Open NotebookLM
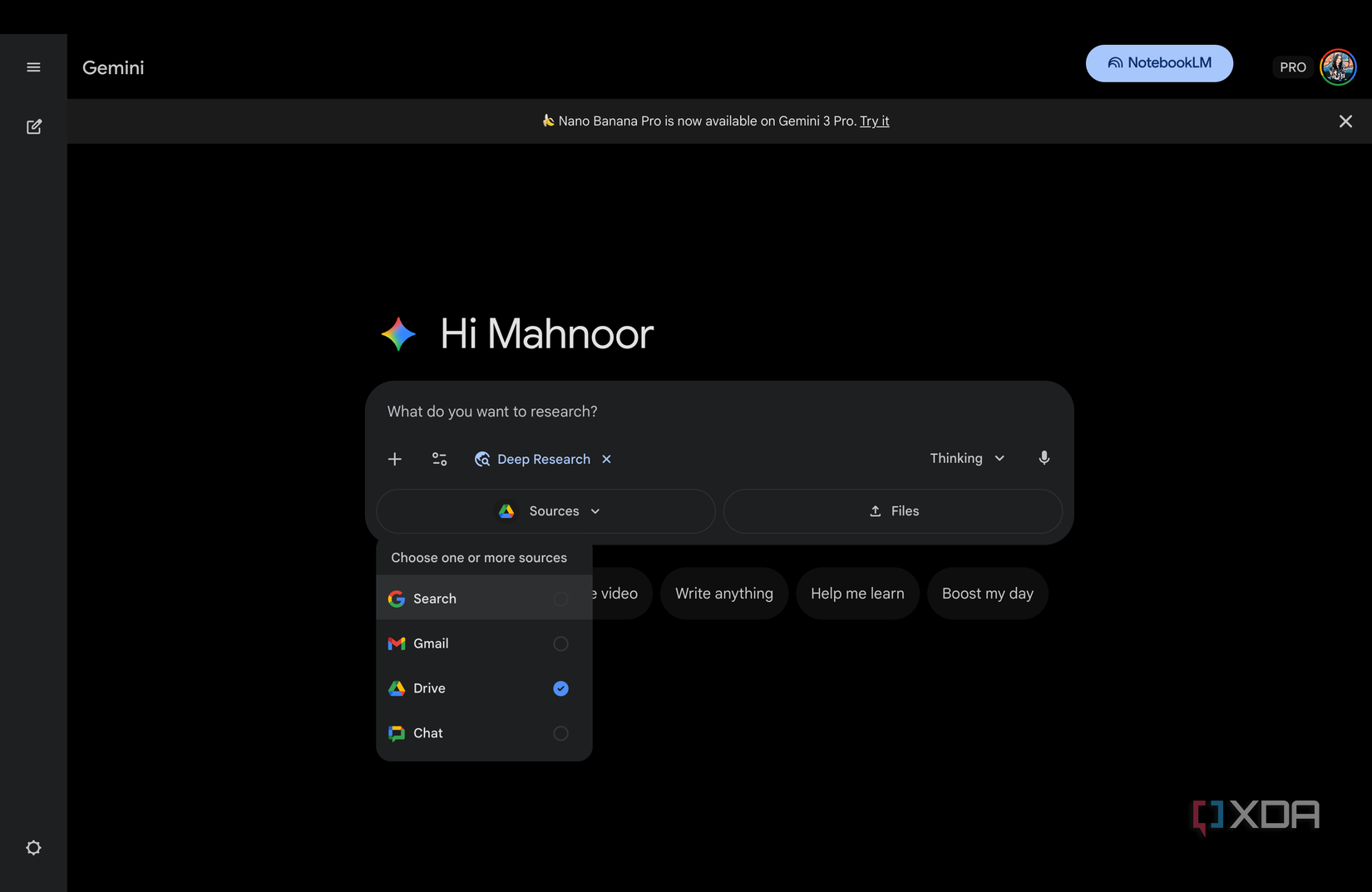The image size is (1372, 892). click(1159, 62)
